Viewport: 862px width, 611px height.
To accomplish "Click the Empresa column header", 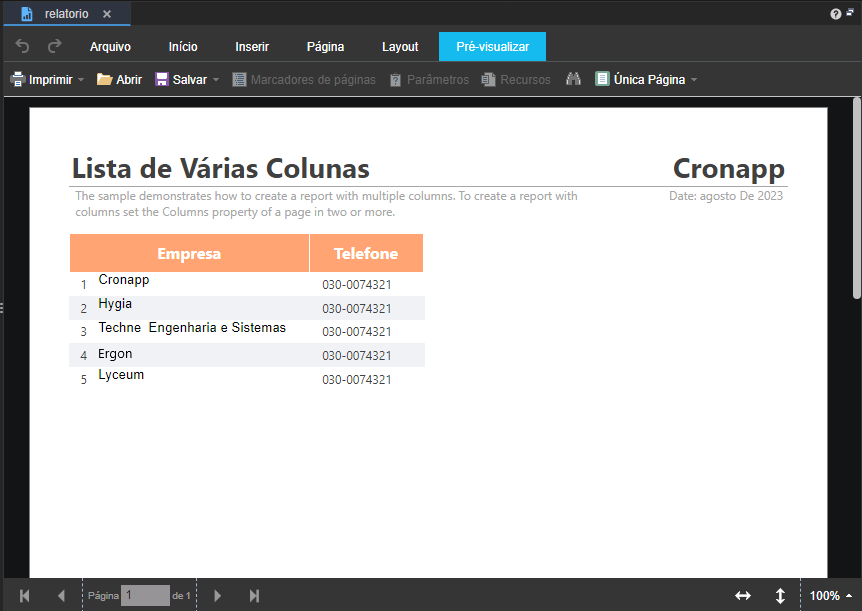I will pyautogui.click(x=189, y=254).
